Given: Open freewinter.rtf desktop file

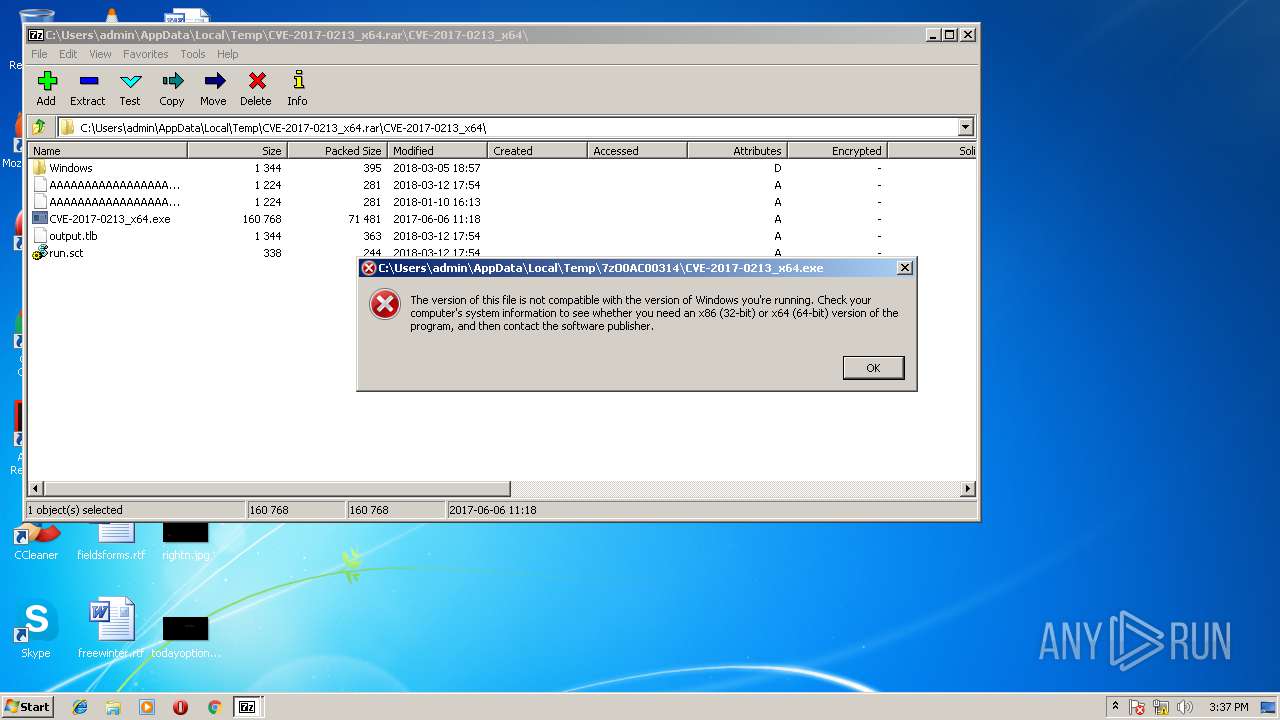Looking at the screenshot, I should tap(111, 630).
